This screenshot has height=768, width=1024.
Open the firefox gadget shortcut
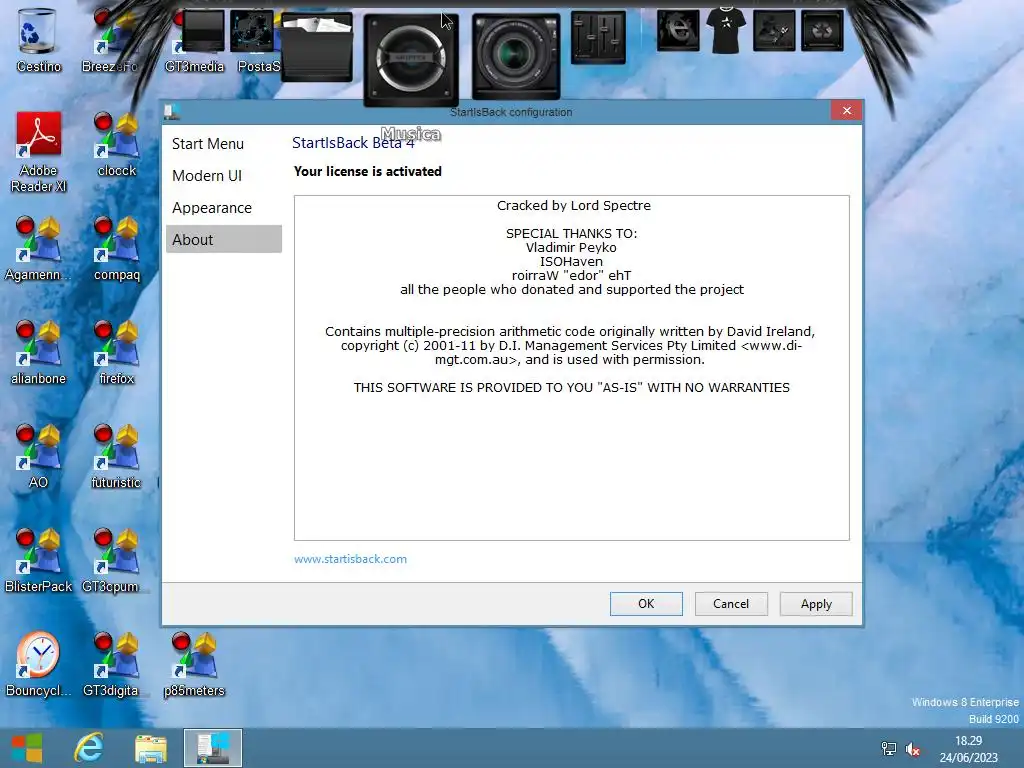click(116, 352)
